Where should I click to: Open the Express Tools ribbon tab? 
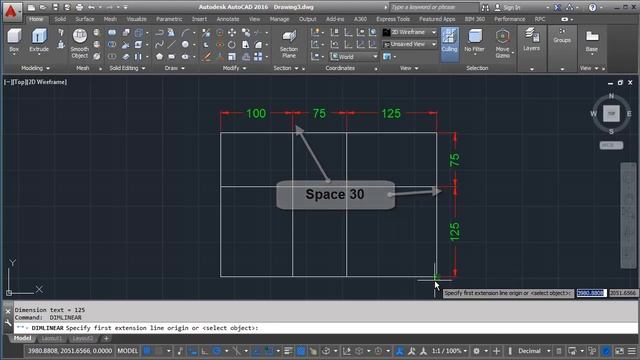pyautogui.click(x=393, y=19)
